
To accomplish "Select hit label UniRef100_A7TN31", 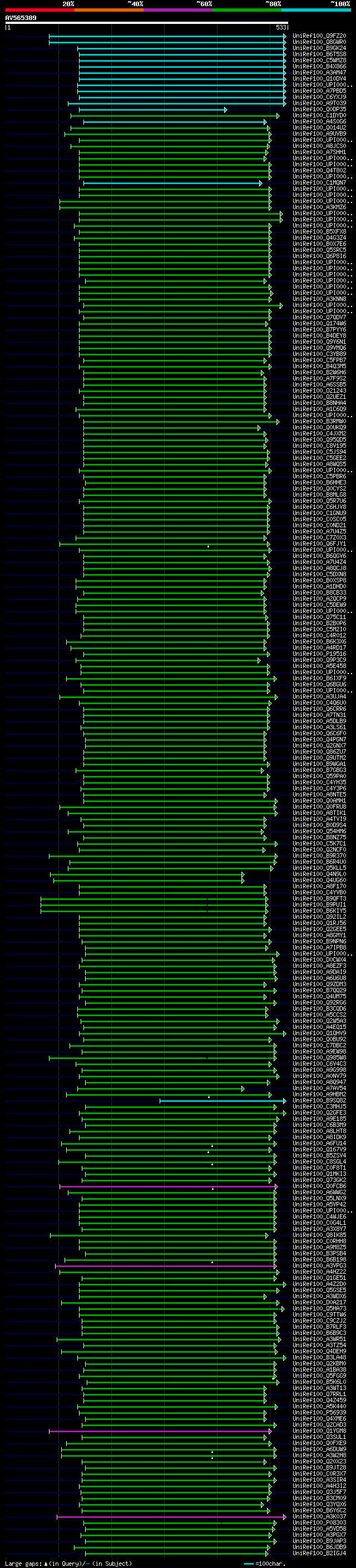I will point(319,715).
